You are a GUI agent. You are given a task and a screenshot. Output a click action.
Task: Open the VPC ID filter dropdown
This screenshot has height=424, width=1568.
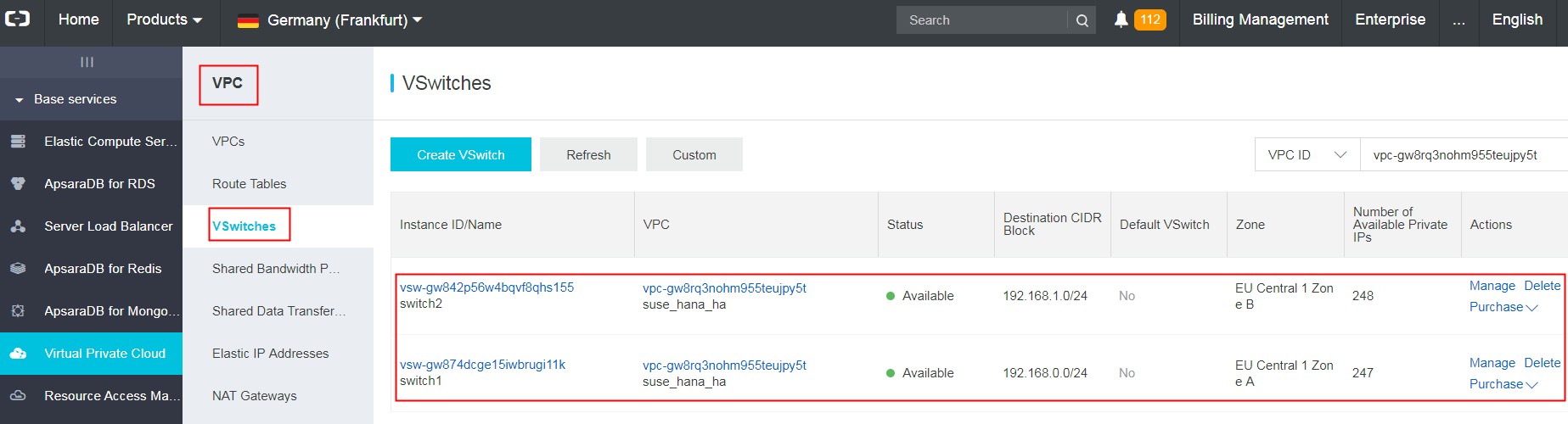1307,155
